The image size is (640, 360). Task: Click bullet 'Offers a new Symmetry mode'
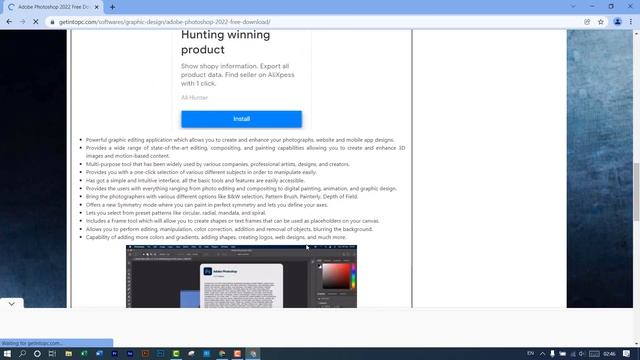tap(207, 204)
